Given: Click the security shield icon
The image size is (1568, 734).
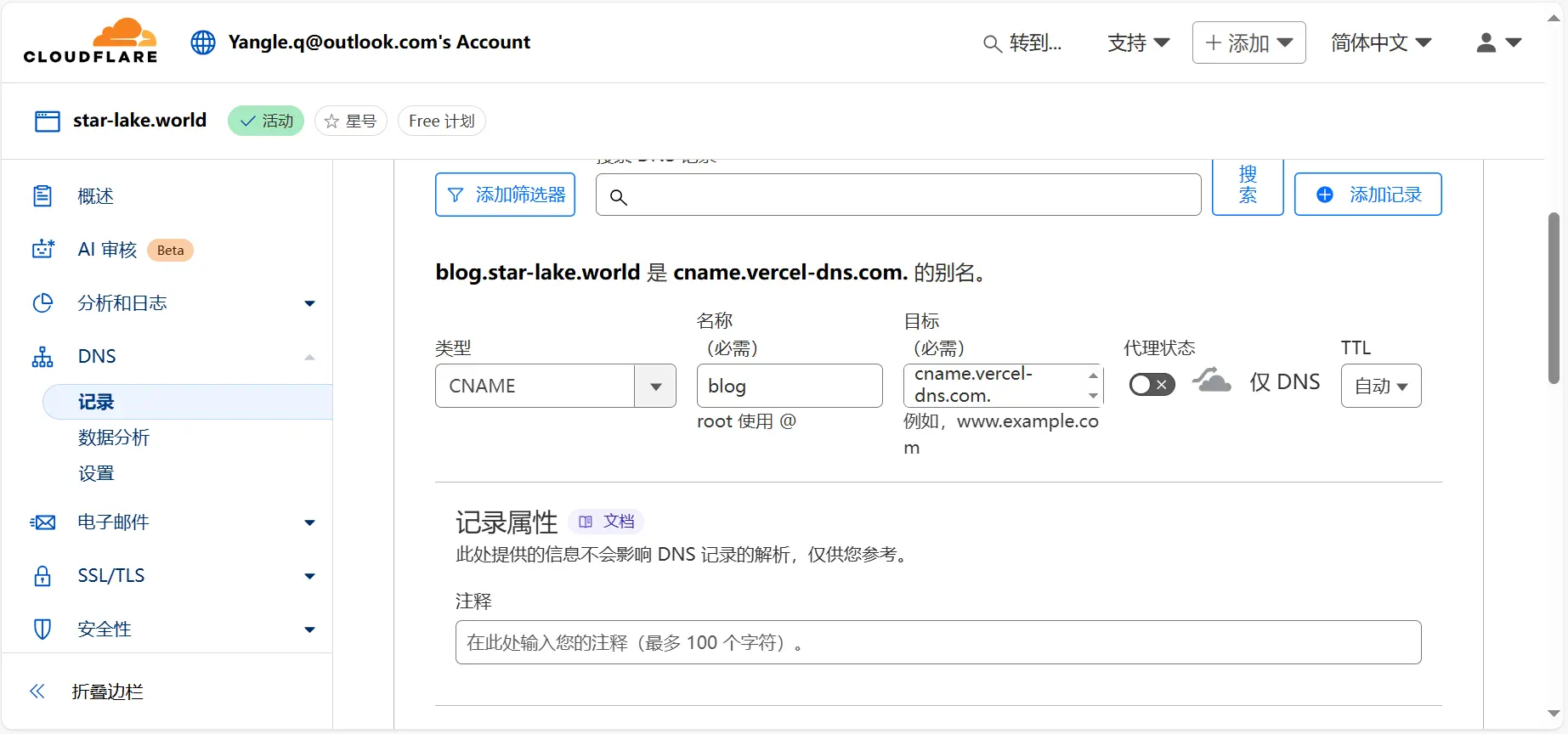Looking at the screenshot, I should pyautogui.click(x=42, y=630).
